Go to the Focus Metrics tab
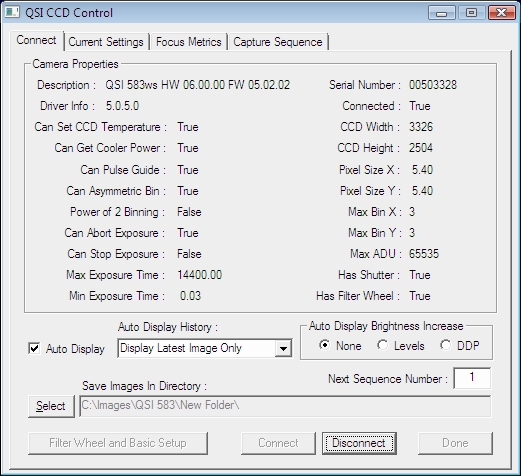 (189, 42)
